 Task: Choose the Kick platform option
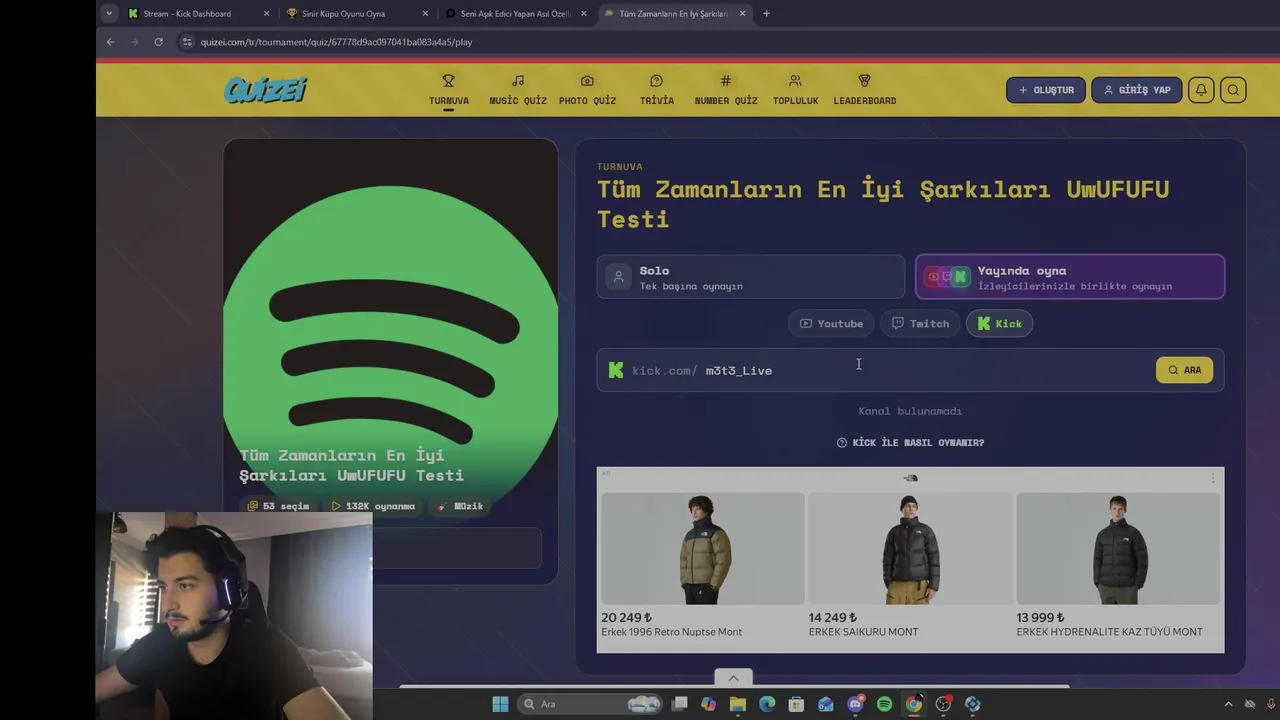[x=999, y=323]
